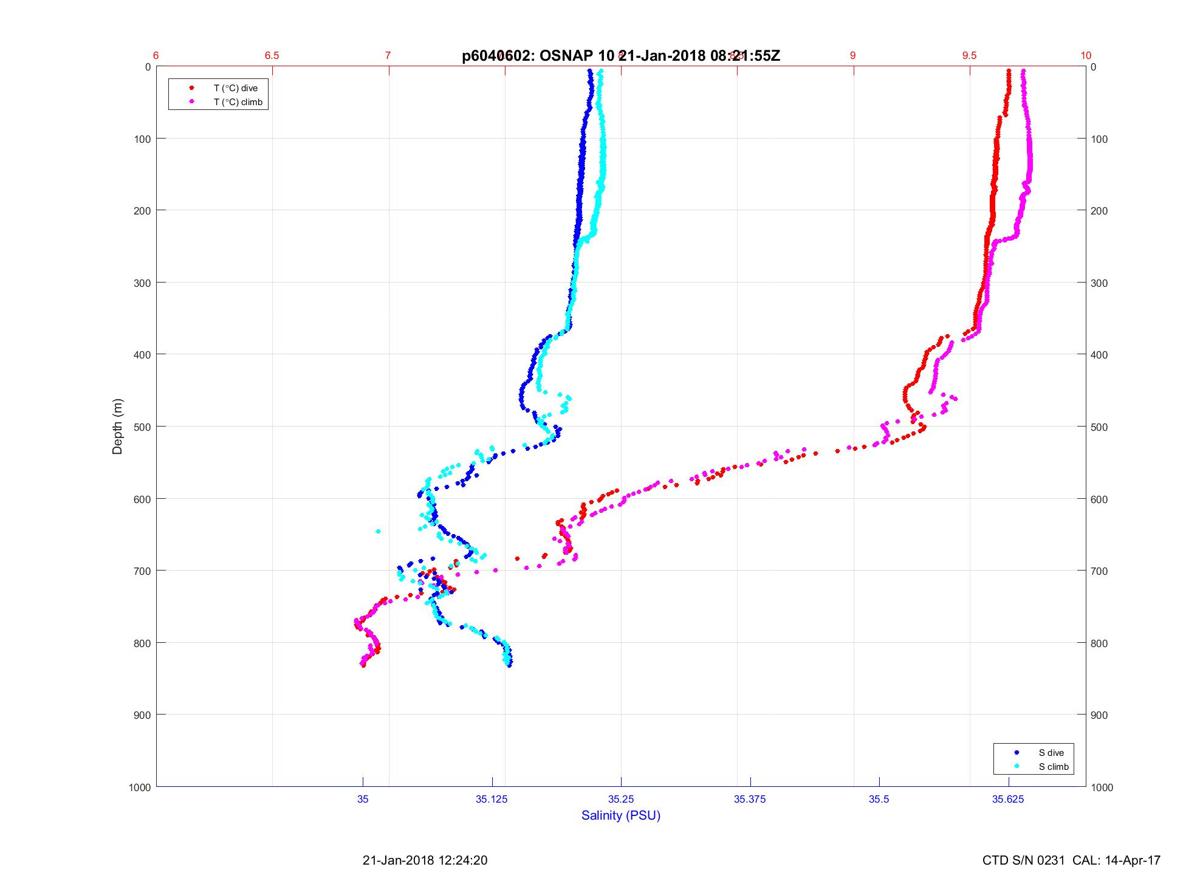Click left depth axis tick "600"
1200x885 pixels.
[141, 499]
